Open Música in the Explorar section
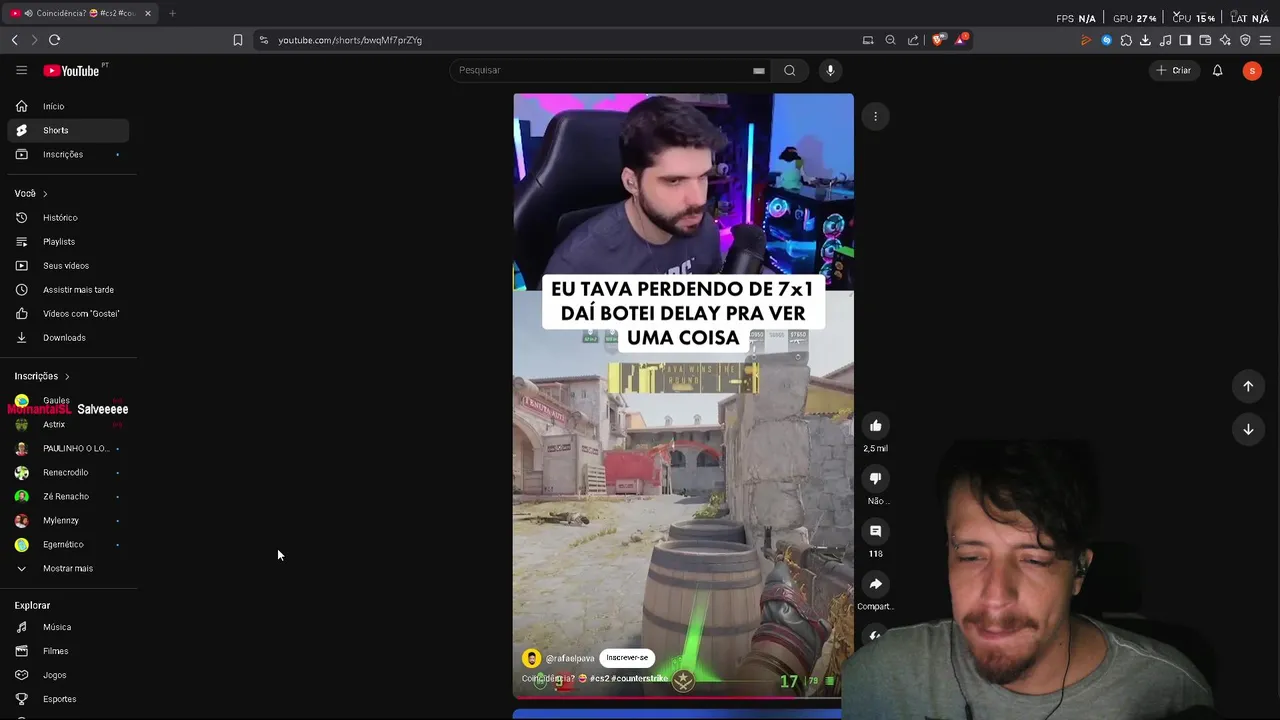Screen dimensions: 1280x720 [x=68, y=627]
